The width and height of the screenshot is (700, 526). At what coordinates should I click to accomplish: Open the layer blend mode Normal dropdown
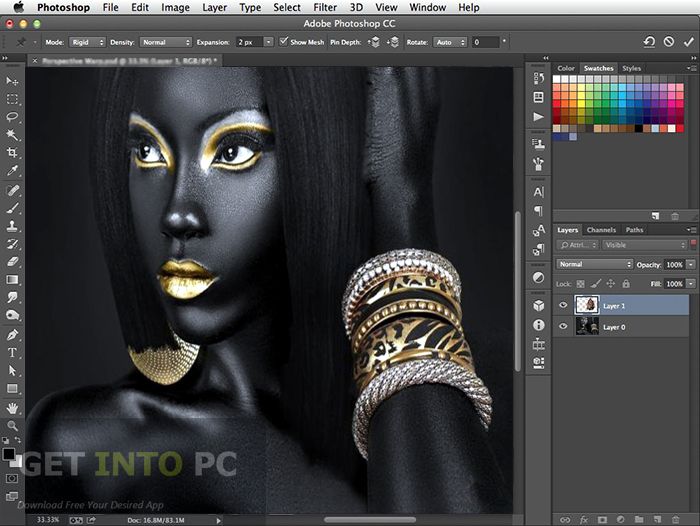[x=595, y=264]
